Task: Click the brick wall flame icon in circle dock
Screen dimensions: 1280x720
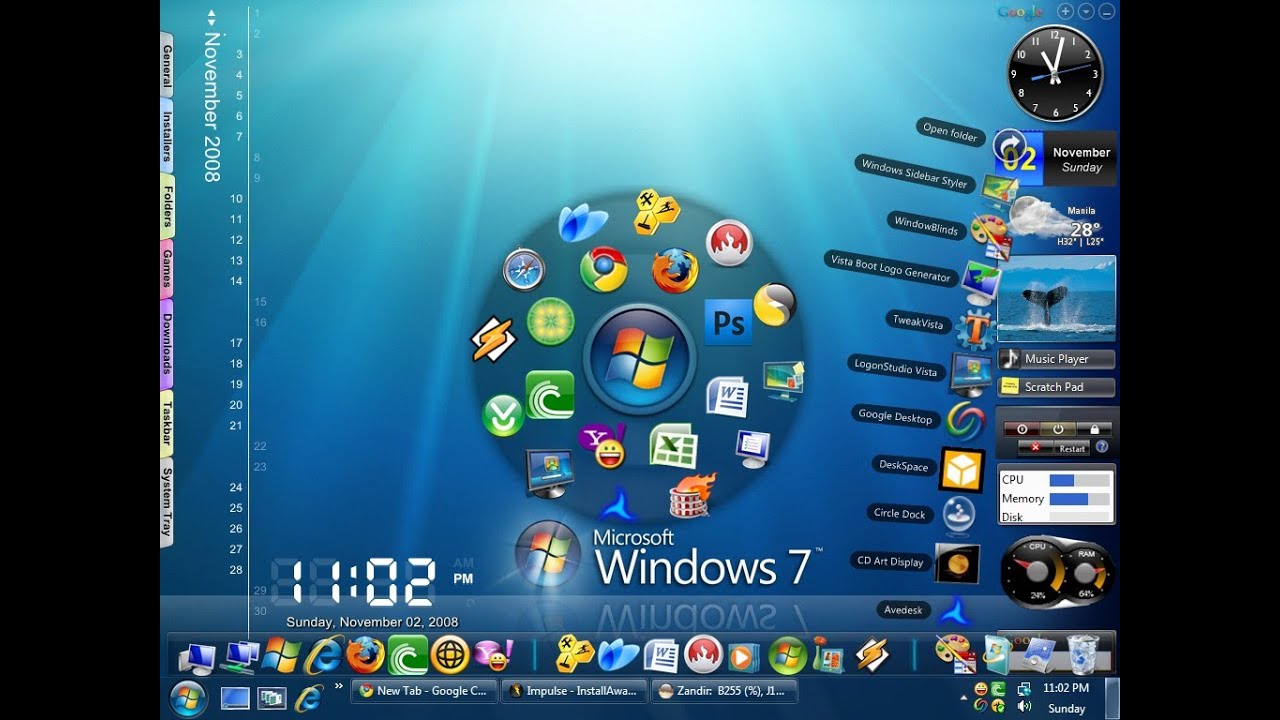Action: pyautogui.click(x=692, y=494)
